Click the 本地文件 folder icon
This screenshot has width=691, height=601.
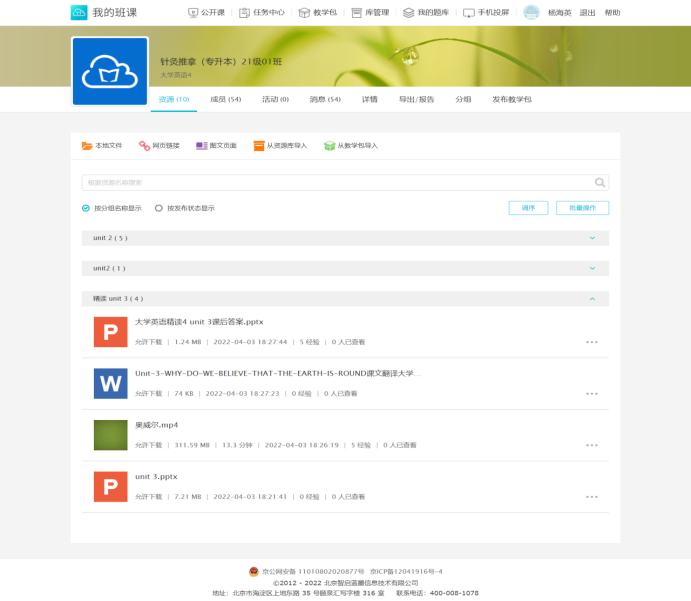[87, 146]
